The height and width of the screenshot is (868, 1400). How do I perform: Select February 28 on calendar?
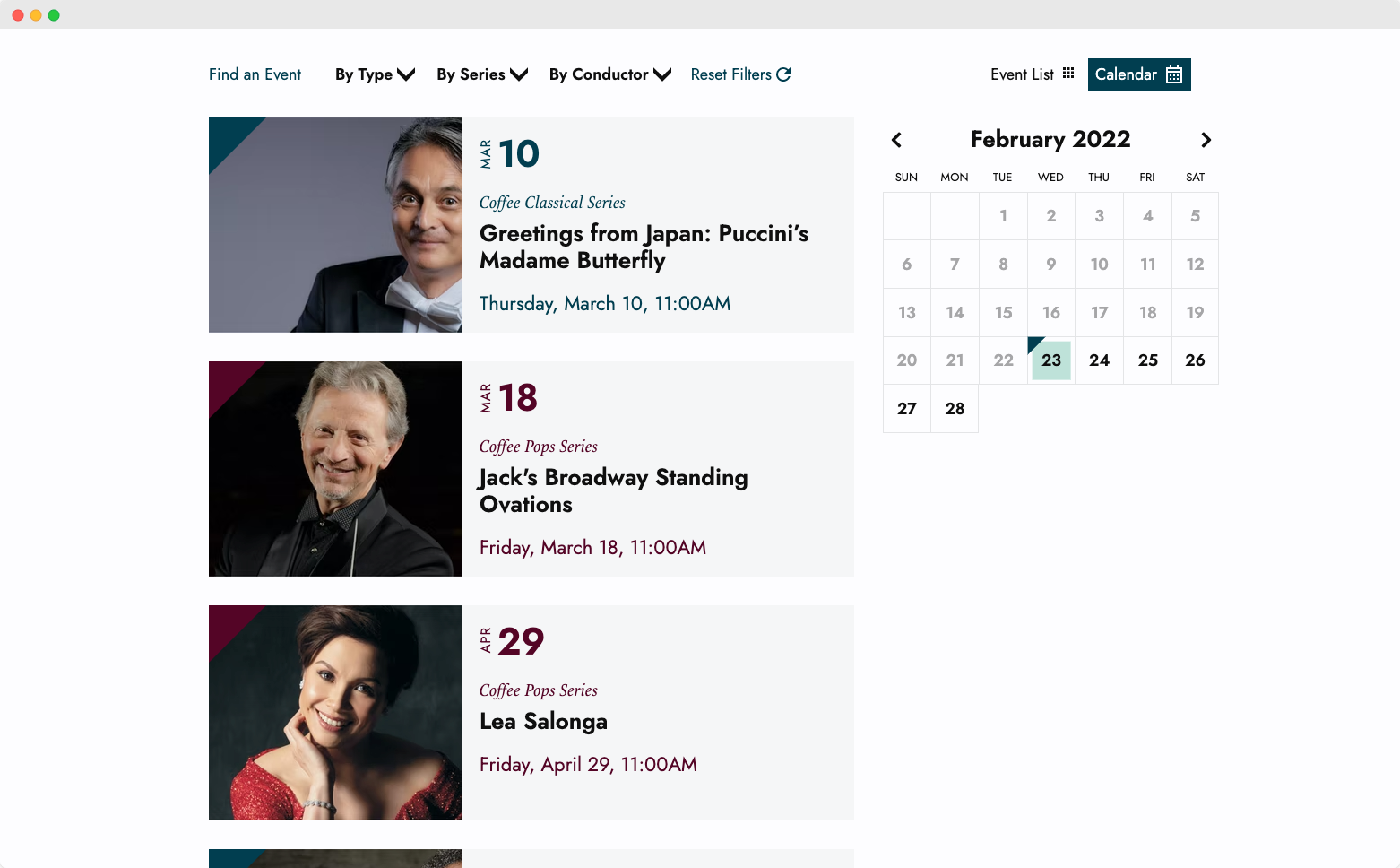click(955, 409)
